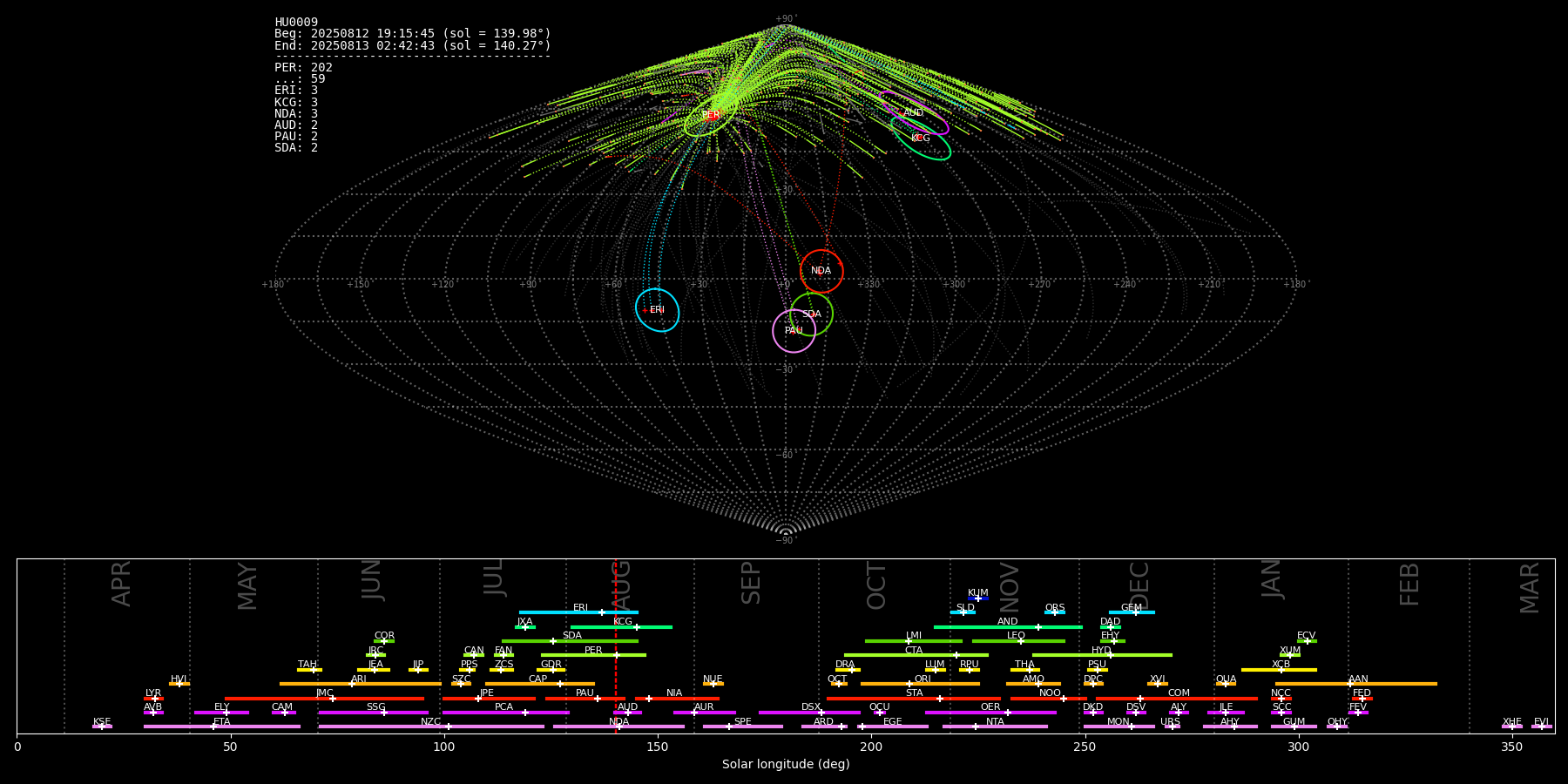Click the SSG shower bar in timeline
Viewport: 1568px width, 784px height.
[x=374, y=713]
